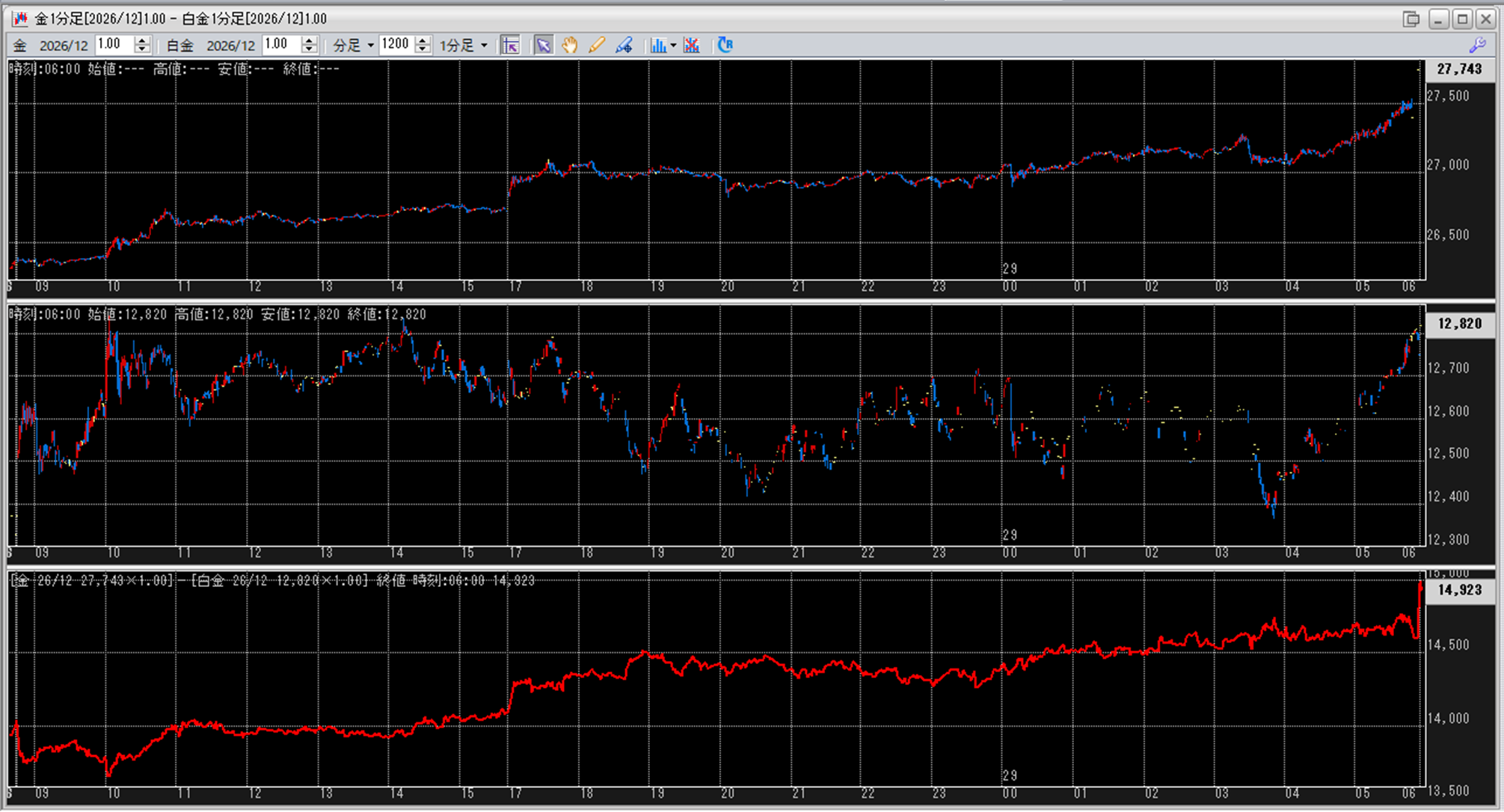Click the window restore-down overlay icon

(x=1411, y=19)
